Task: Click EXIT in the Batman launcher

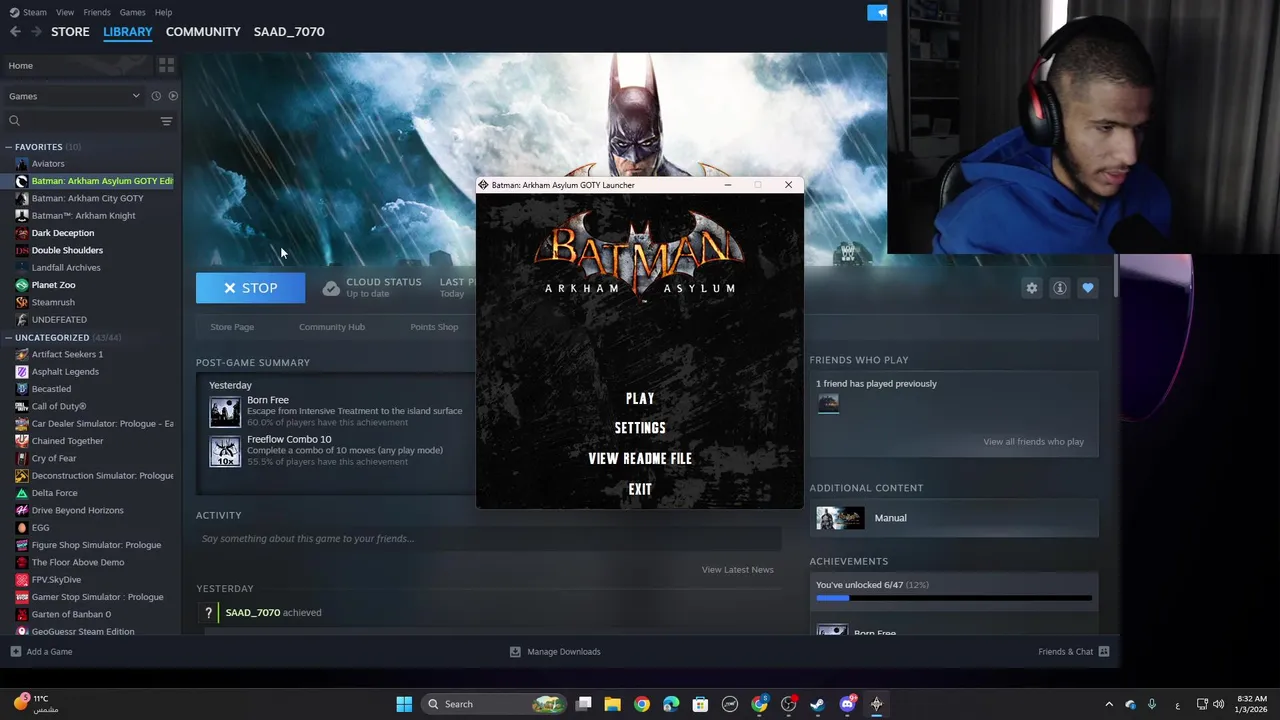Action: click(640, 490)
